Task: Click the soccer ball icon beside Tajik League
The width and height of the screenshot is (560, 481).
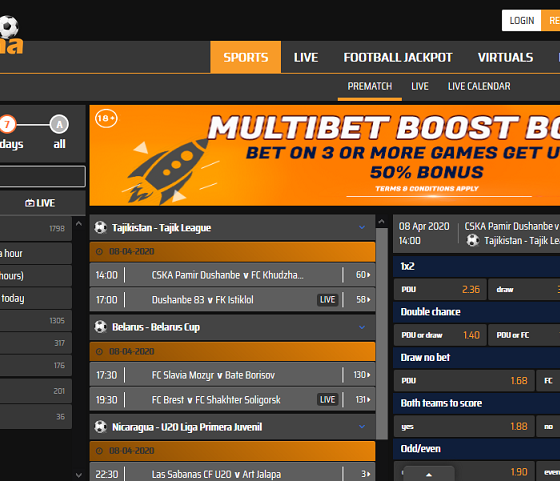Action: coord(100,227)
